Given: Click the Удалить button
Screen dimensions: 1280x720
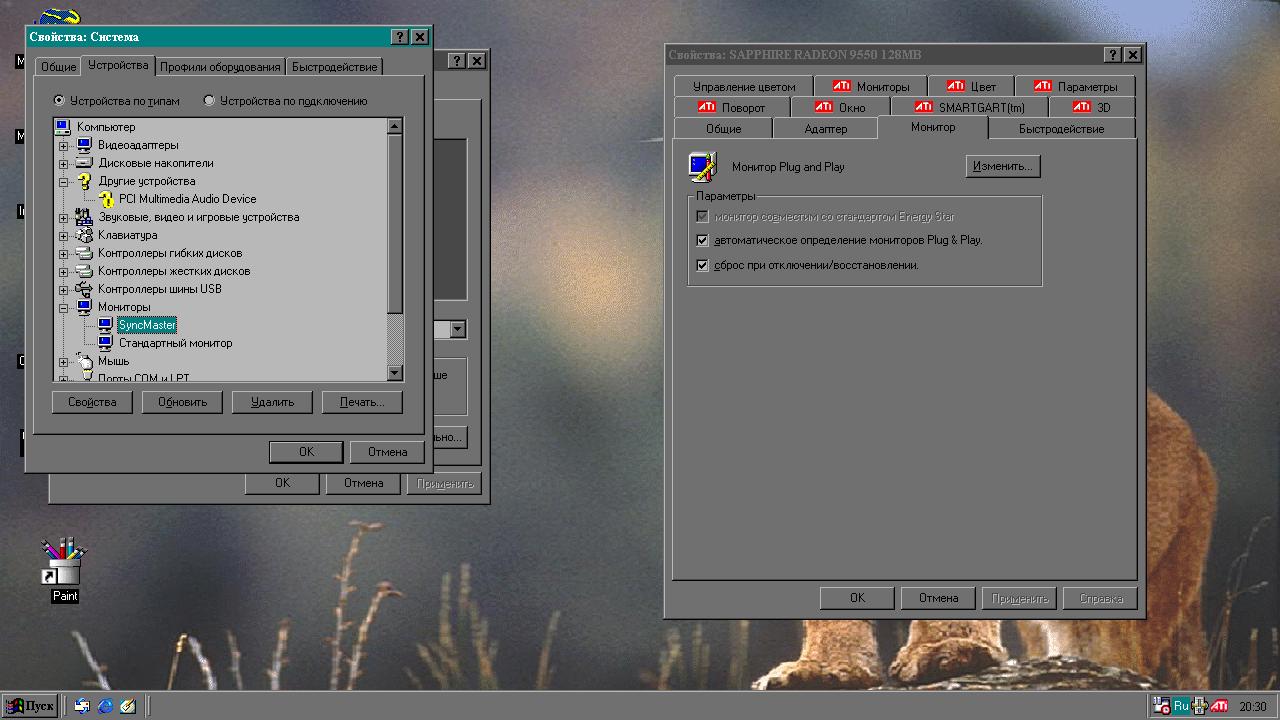Looking at the screenshot, I should [272, 402].
